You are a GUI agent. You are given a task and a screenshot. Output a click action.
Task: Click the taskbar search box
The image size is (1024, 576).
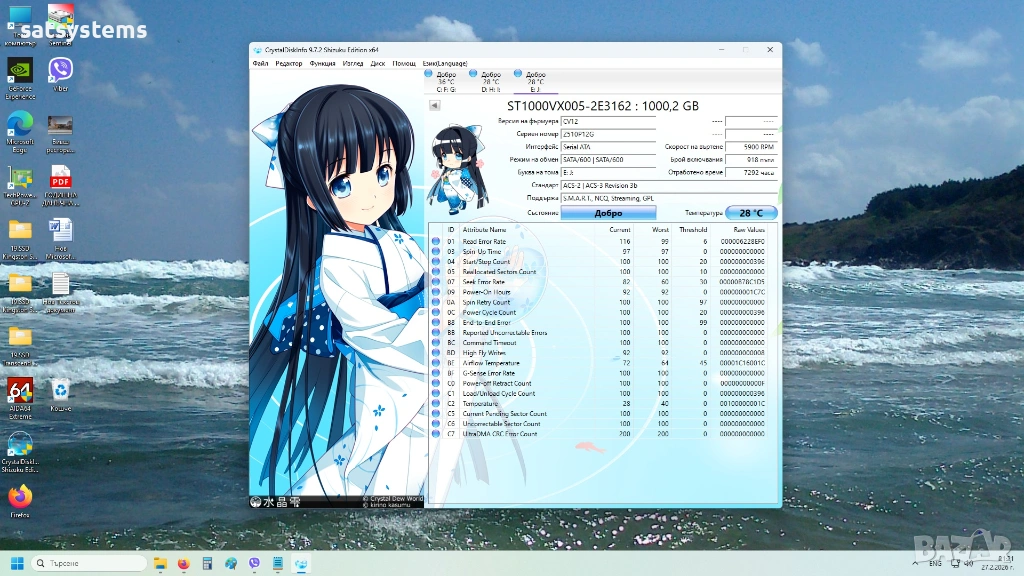[90, 564]
